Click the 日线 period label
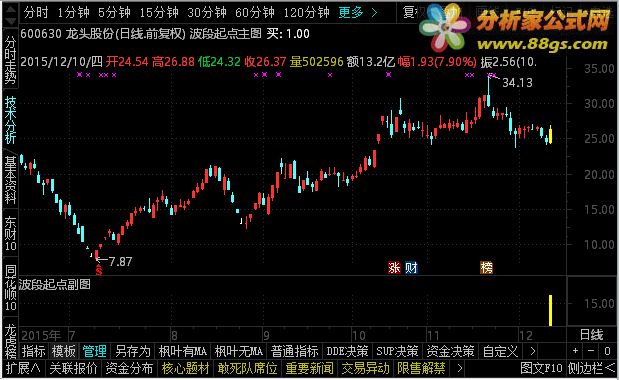 pos(591,335)
